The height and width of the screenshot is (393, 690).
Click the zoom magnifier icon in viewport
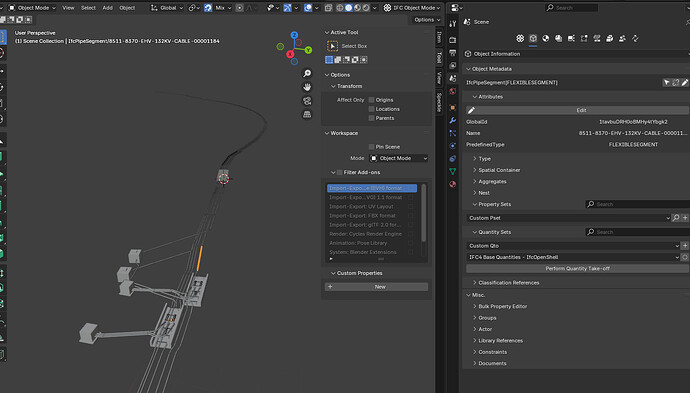coord(307,73)
